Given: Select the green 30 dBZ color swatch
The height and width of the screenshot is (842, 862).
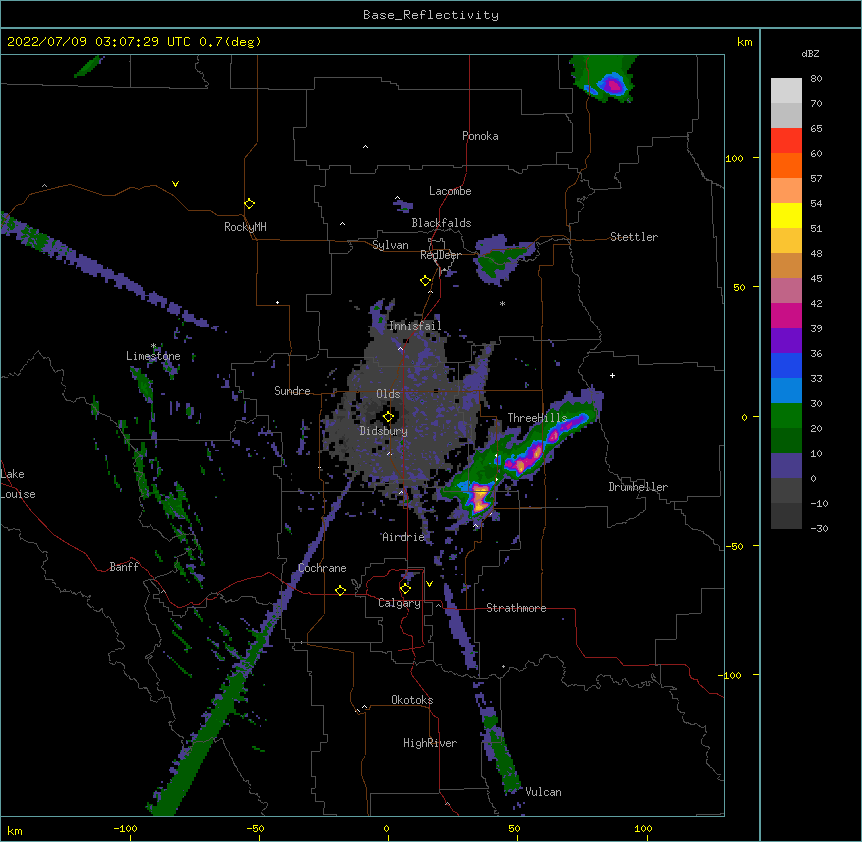Looking at the screenshot, I should coord(786,416).
